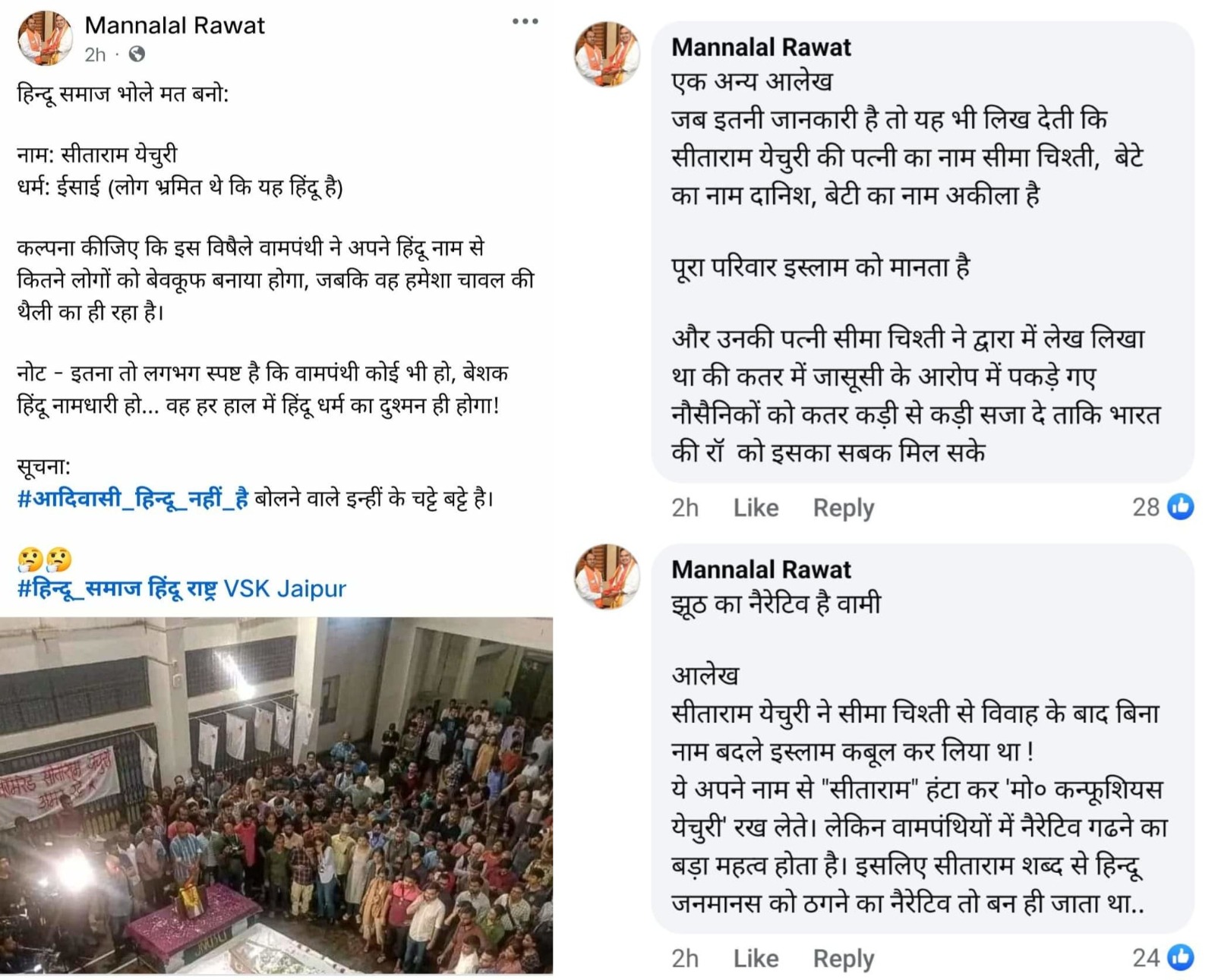The image size is (1215, 980).
Task: Click first comment's 2h timestamp
Action: click(x=684, y=507)
